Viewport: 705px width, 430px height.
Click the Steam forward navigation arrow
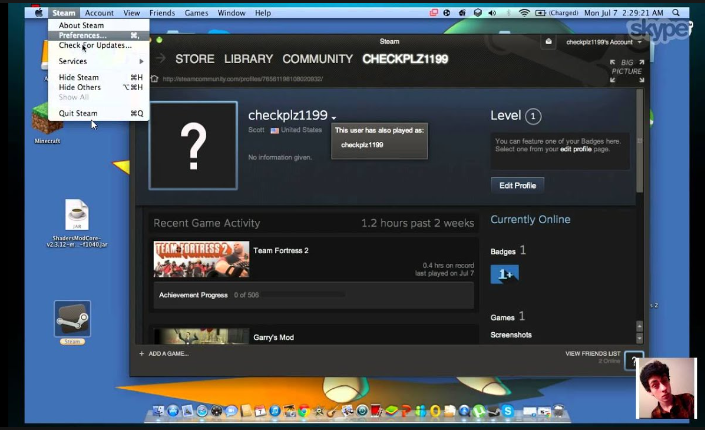(x=160, y=59)
